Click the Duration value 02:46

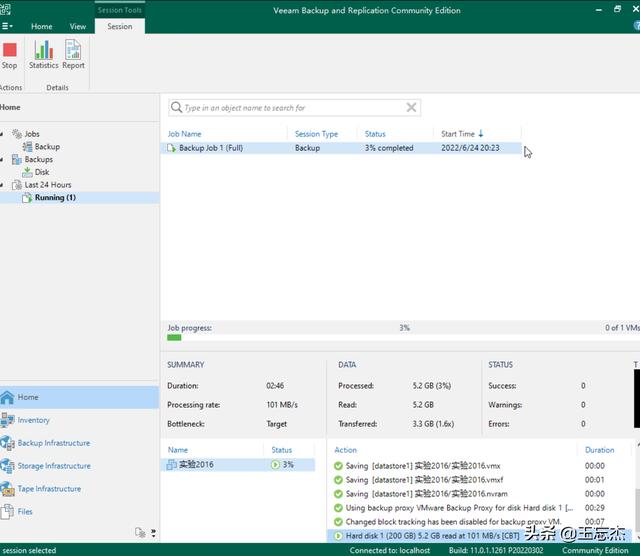(275, 385)
